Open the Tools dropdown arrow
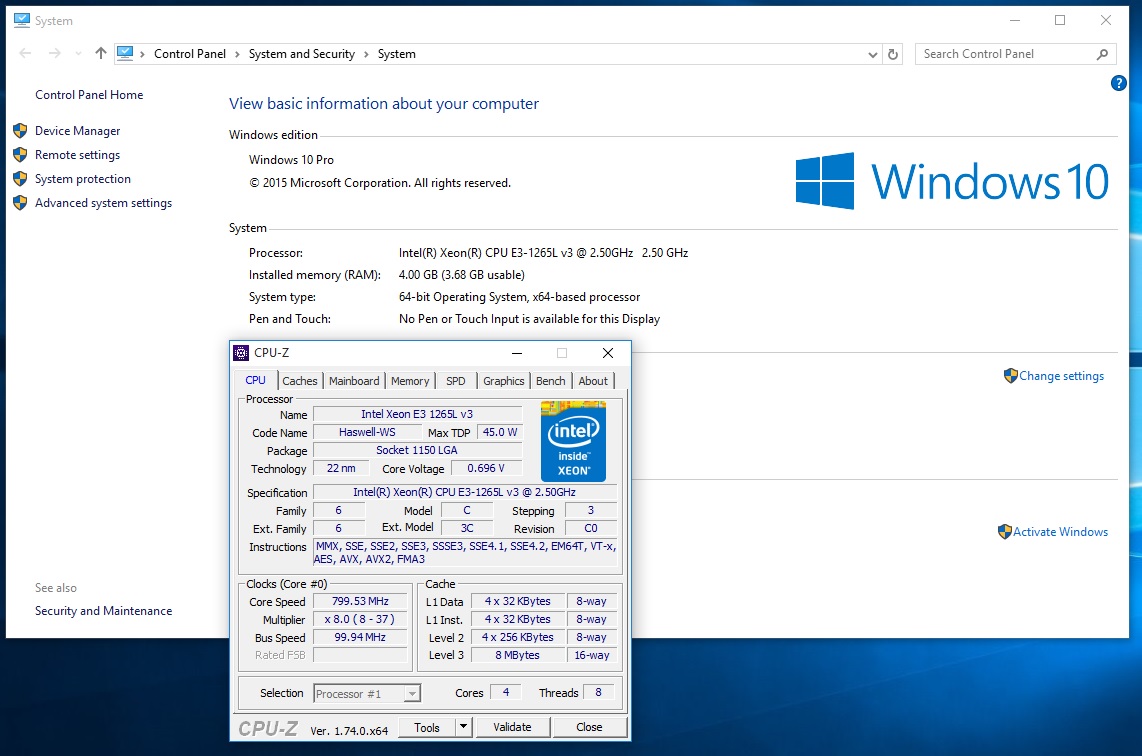The height and width of the screenshot is (756, 1142). (x=463, y=727)
